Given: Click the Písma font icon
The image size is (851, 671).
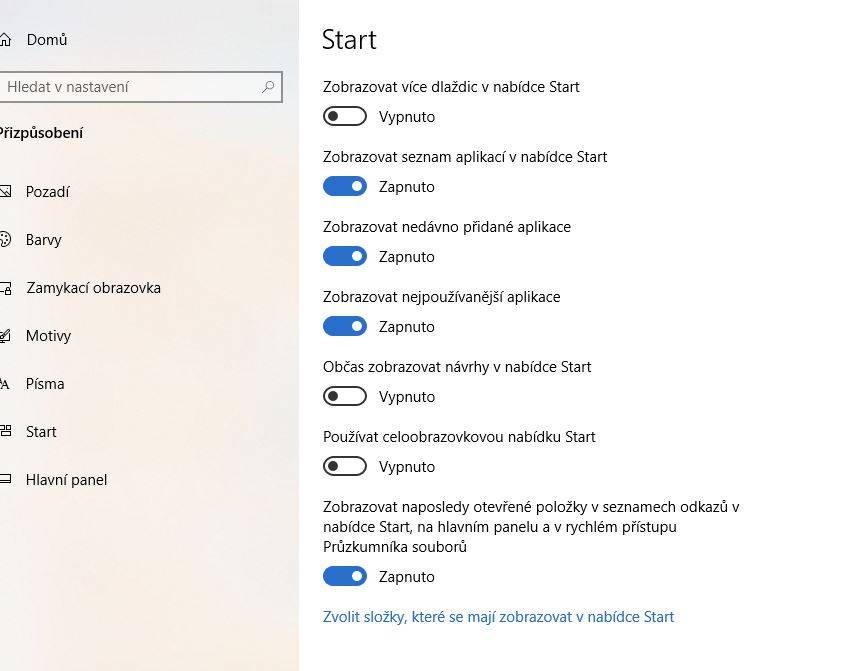Looking at the screenshot, I should (4, 384).
